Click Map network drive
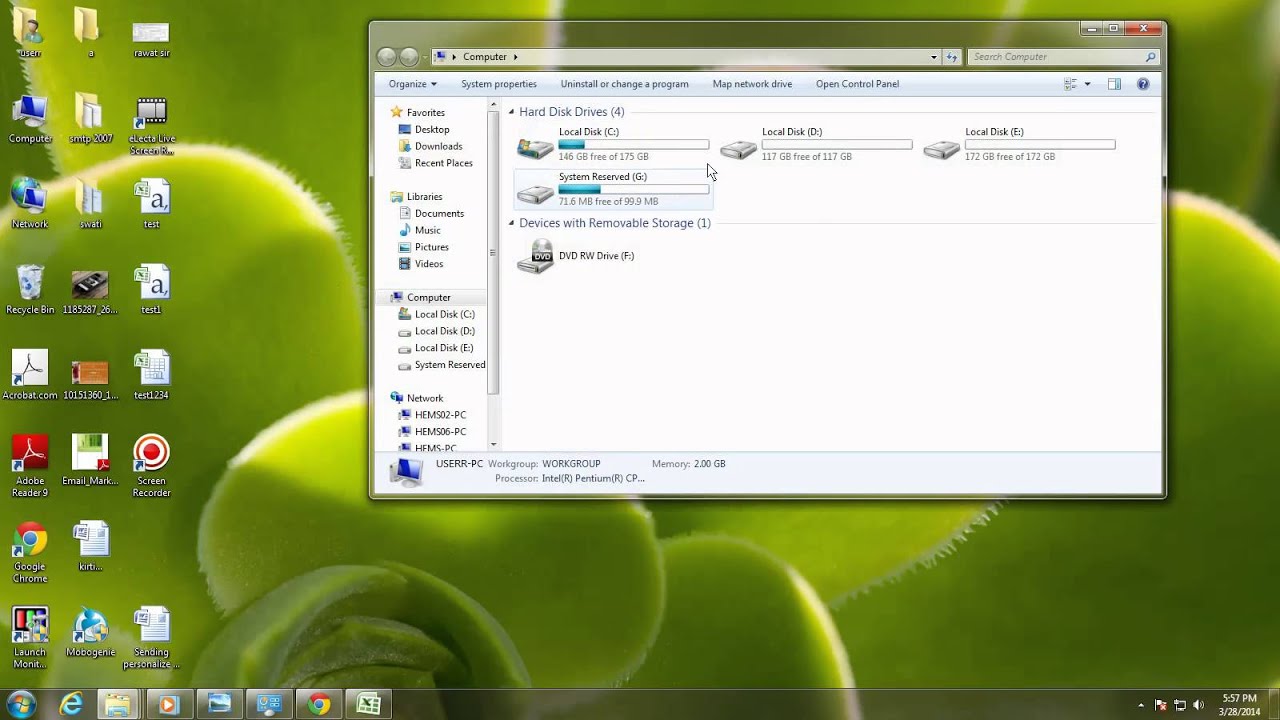This screenshot has height=720, width=1280. point(752,84)
